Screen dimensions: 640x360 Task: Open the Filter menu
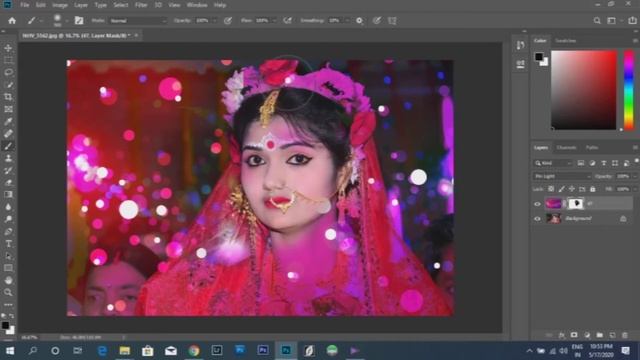pyautogui.click(x=141, y=5)
